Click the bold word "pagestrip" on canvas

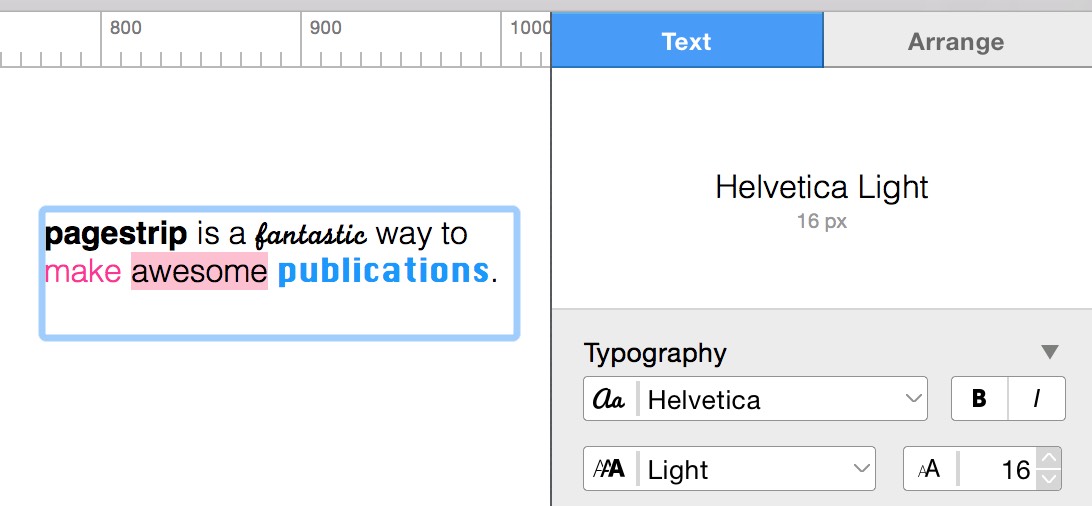(x=116, y=234)
